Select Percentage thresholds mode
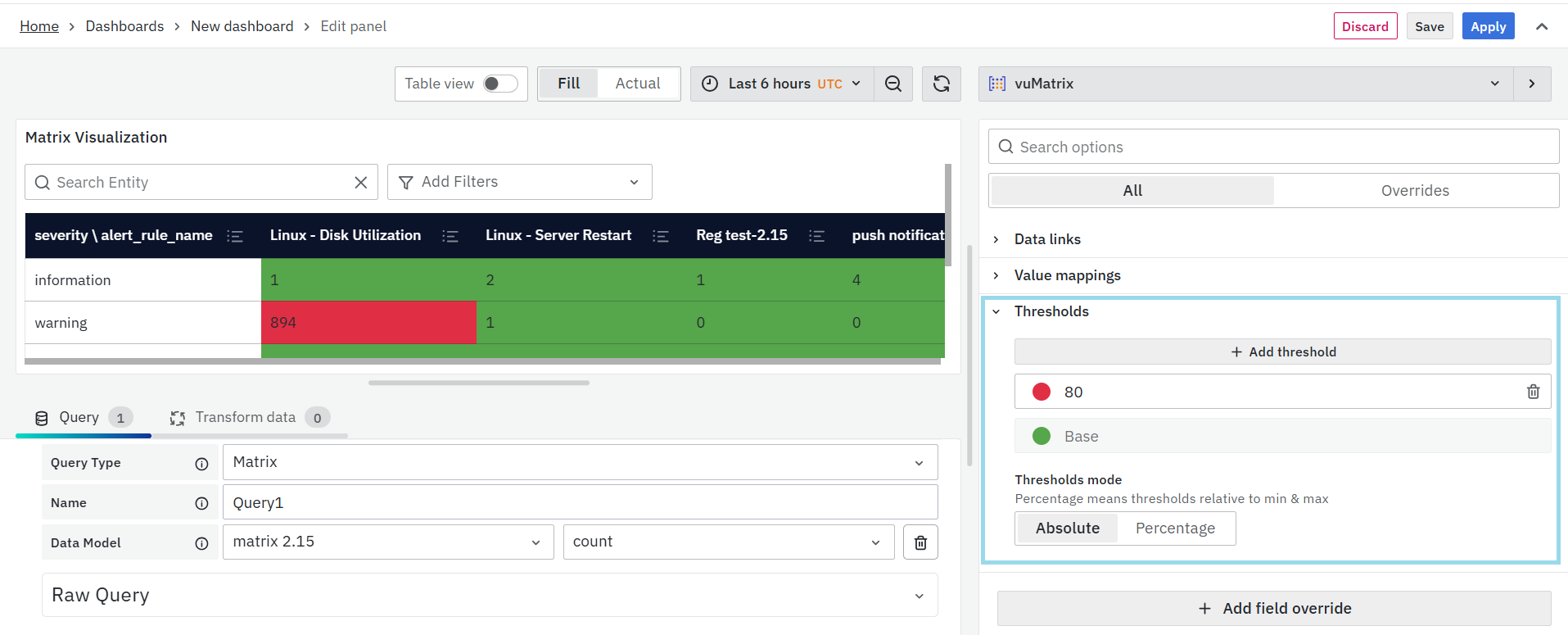 click(x=1175, y=528)
